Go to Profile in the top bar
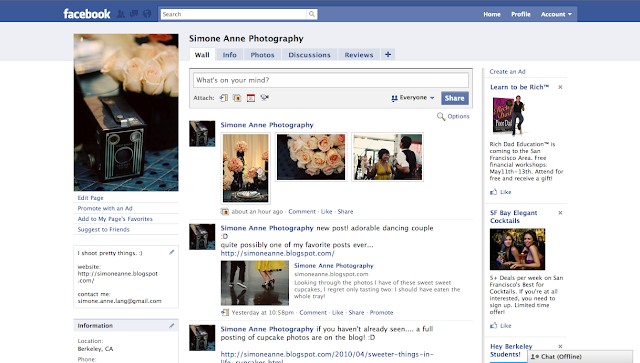Screen dimensions: 640x363 point(521,14)
